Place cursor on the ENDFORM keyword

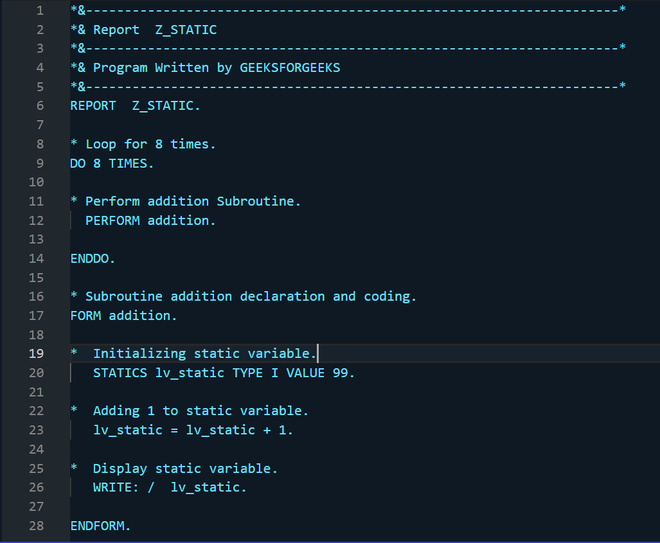(100, 525)
